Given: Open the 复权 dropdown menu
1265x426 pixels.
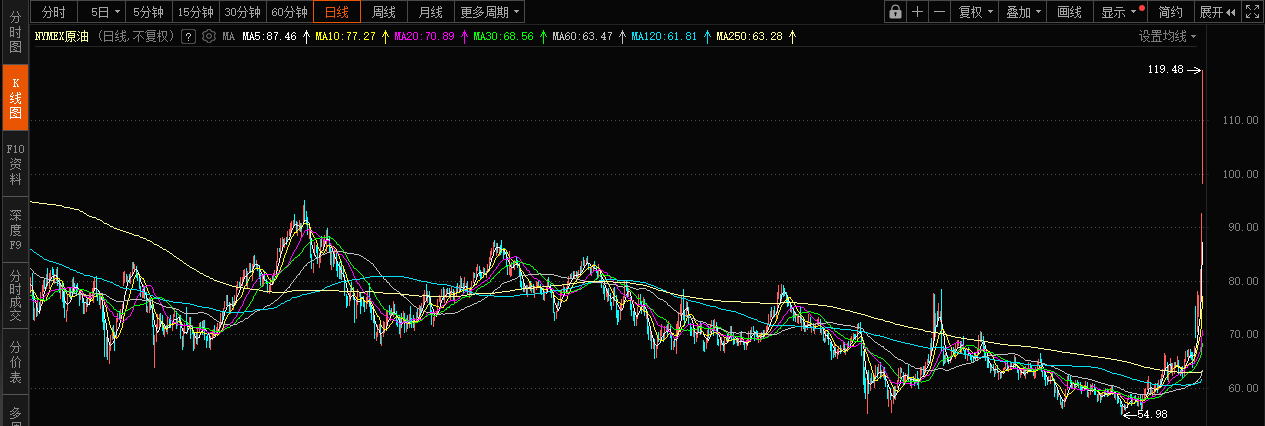Looking at the screenshot, I should tap(976, 12).
